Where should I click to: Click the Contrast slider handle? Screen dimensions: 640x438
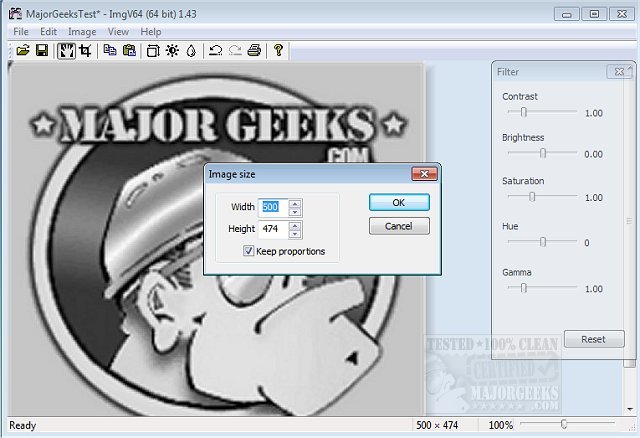524,111
